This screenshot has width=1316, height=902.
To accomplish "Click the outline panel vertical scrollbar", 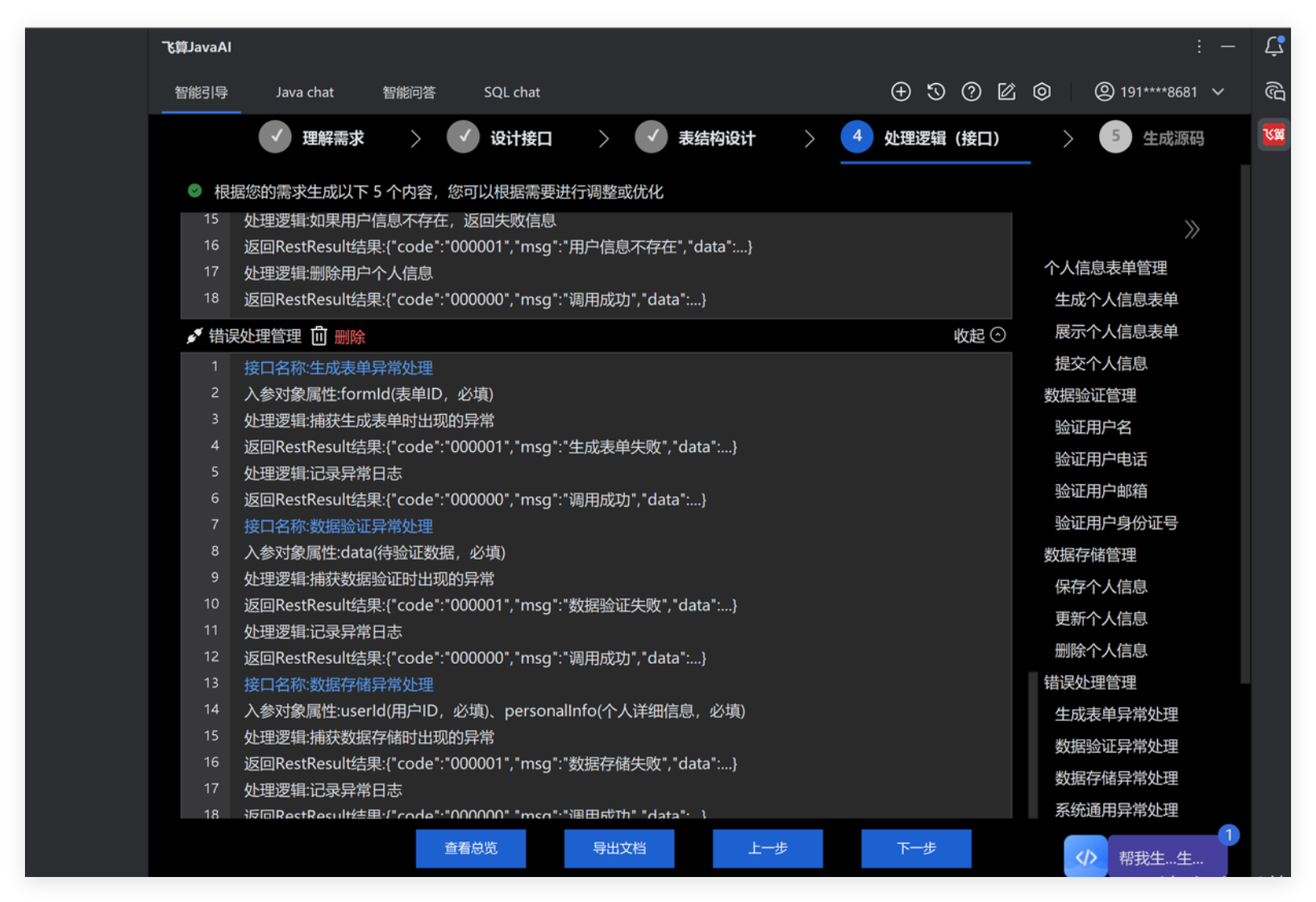I will coord(1033,742).
